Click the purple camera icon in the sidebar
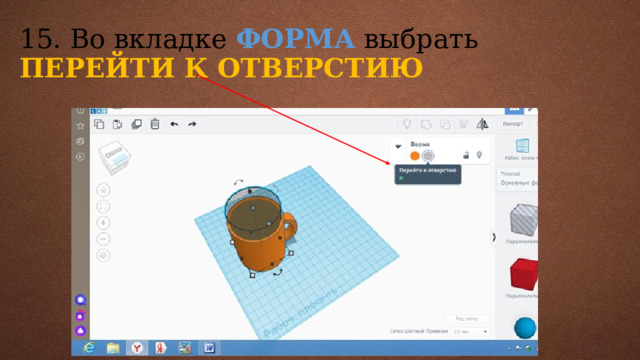This screenshot has height=360, width=640. [80, 316]
